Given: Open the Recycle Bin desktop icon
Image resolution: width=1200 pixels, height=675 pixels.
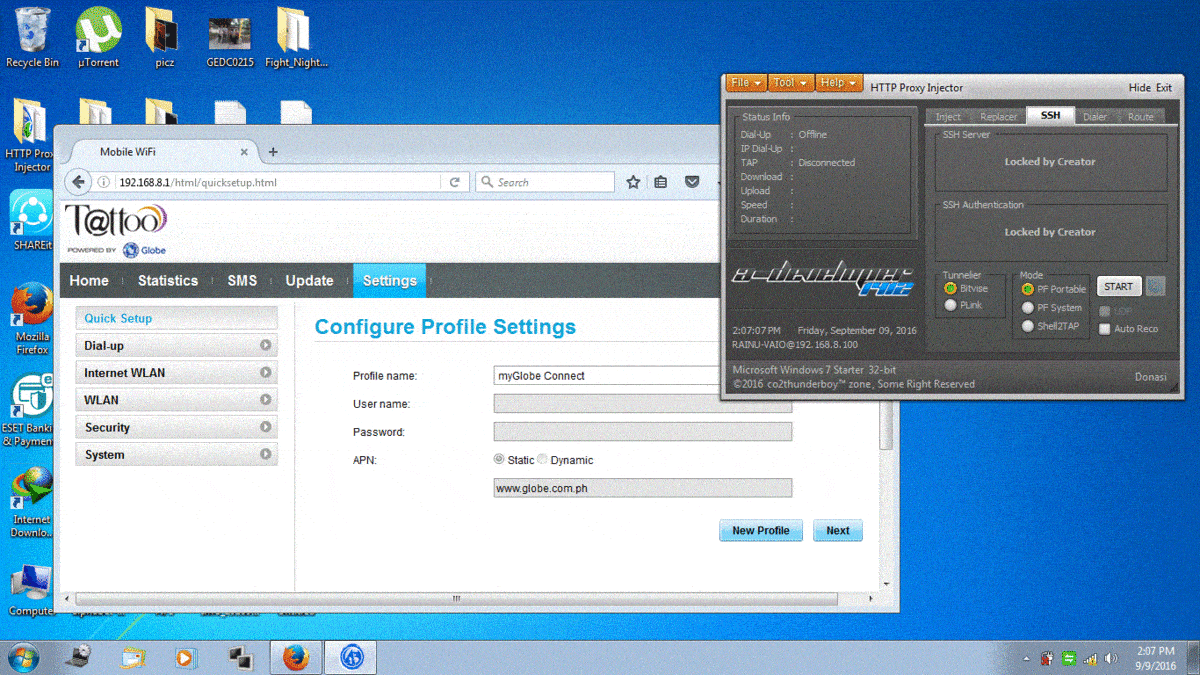Looking at the screenshot, I should pyautogui.click(x=32, y=38).
